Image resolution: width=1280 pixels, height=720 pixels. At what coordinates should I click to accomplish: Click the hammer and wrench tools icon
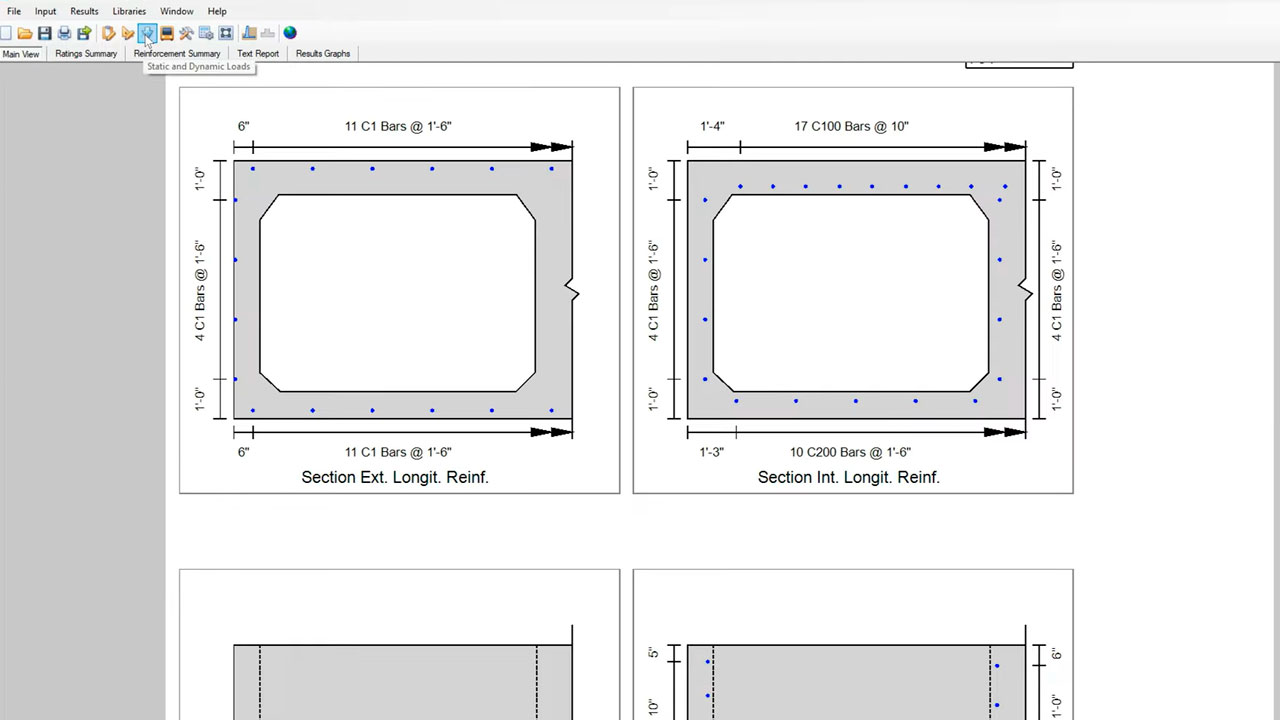[186, 33]
